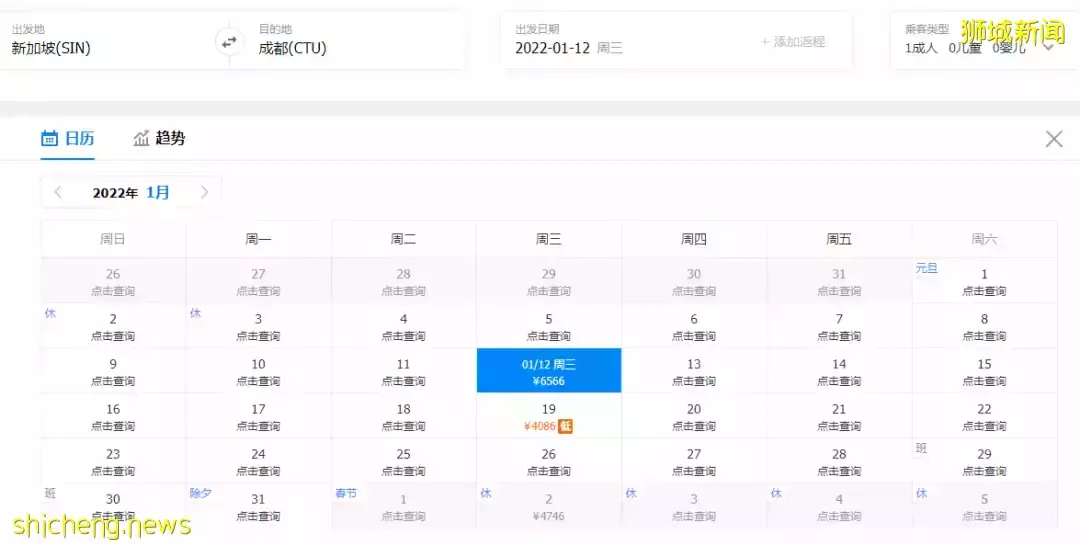The image size is (1080, 545).
Task: Go to next month in calendar
Action: coord(205,192)
